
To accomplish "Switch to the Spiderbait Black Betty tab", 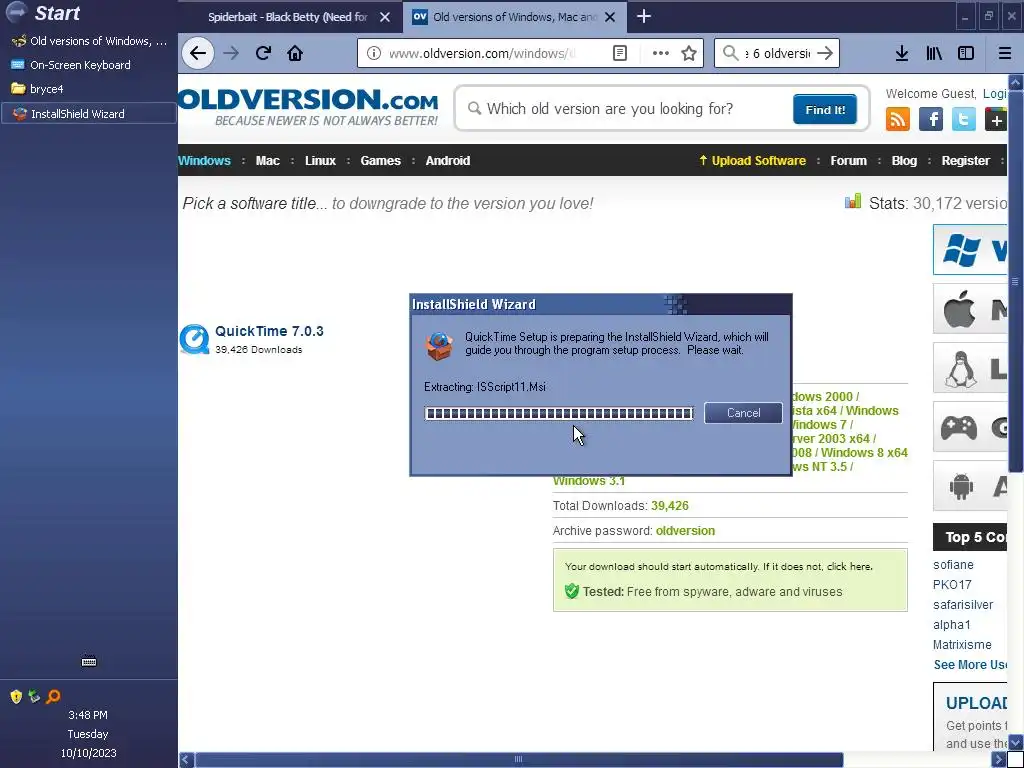I will pos(287,17).
